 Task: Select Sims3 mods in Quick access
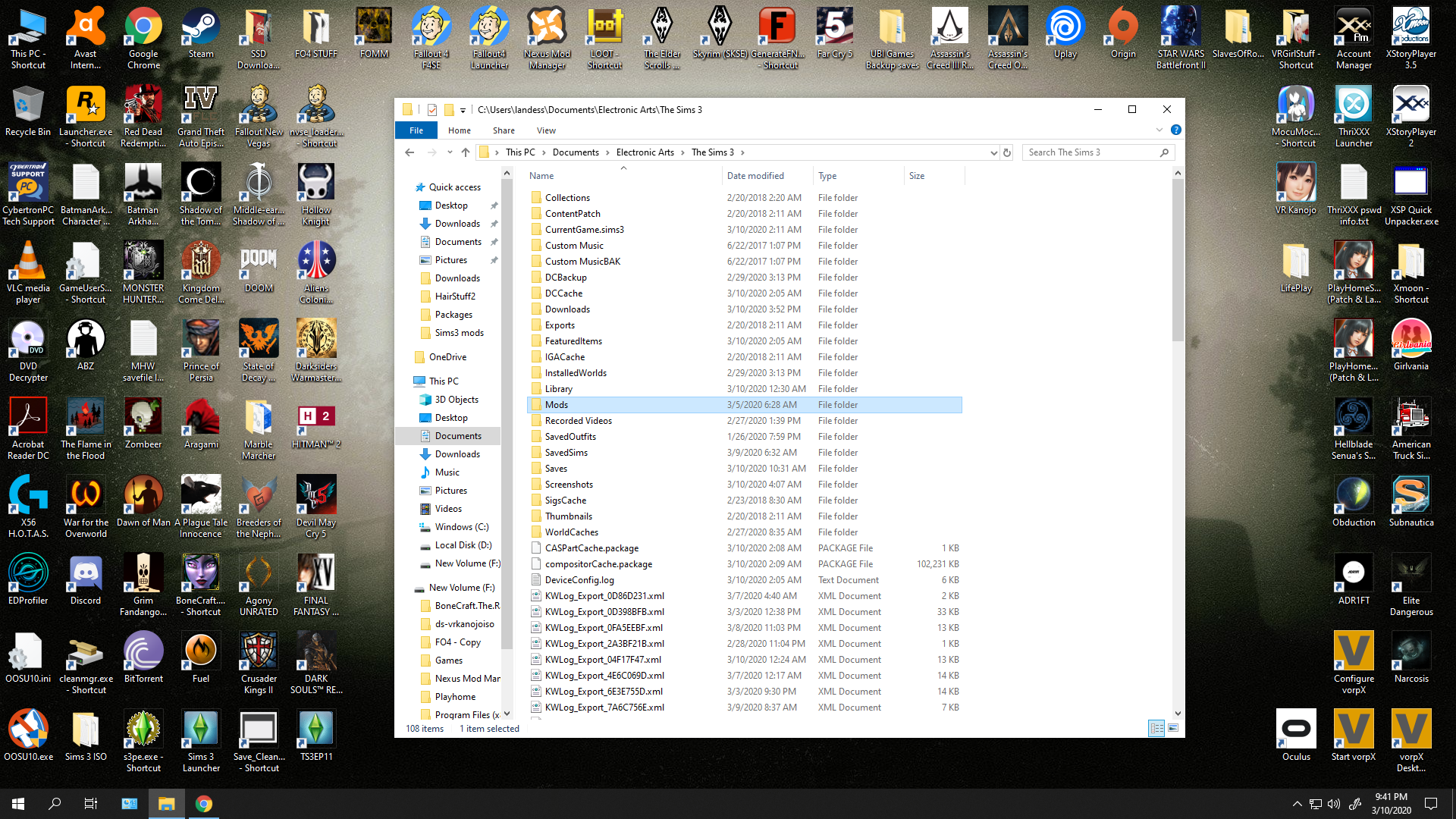[459, 333]
